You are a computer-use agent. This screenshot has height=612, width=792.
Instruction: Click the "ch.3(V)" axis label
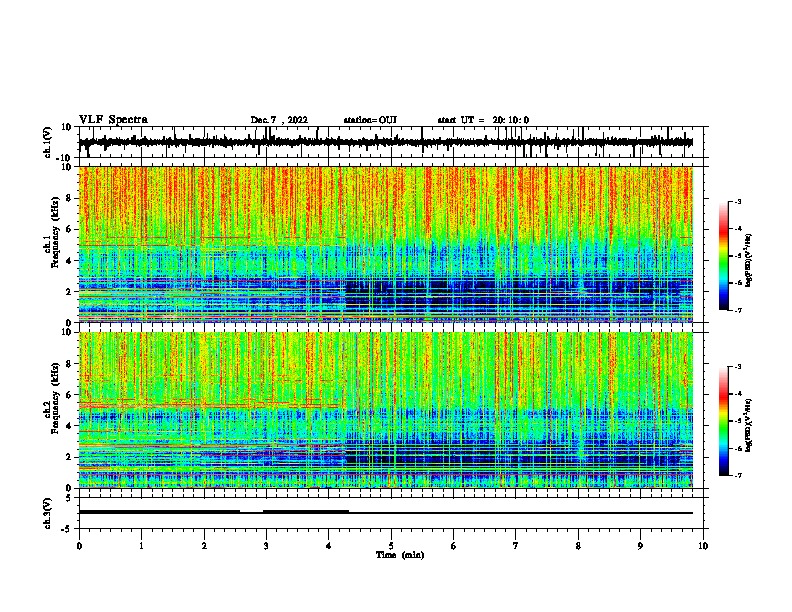[48, 513]
